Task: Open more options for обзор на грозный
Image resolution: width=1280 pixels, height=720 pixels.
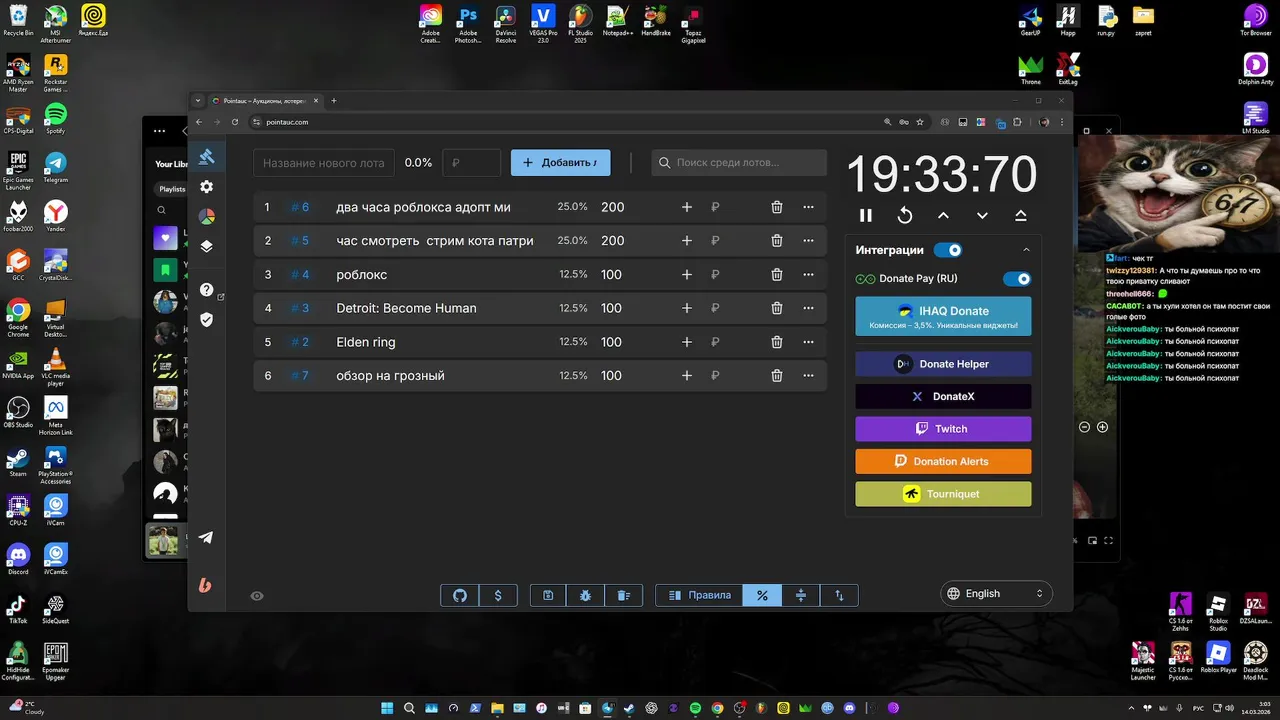Action: (808, 376)
